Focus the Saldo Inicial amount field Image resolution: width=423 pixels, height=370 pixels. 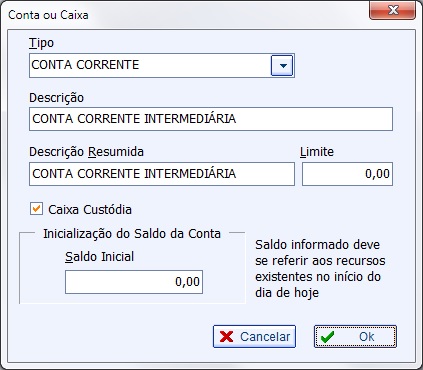click(134, 282)
